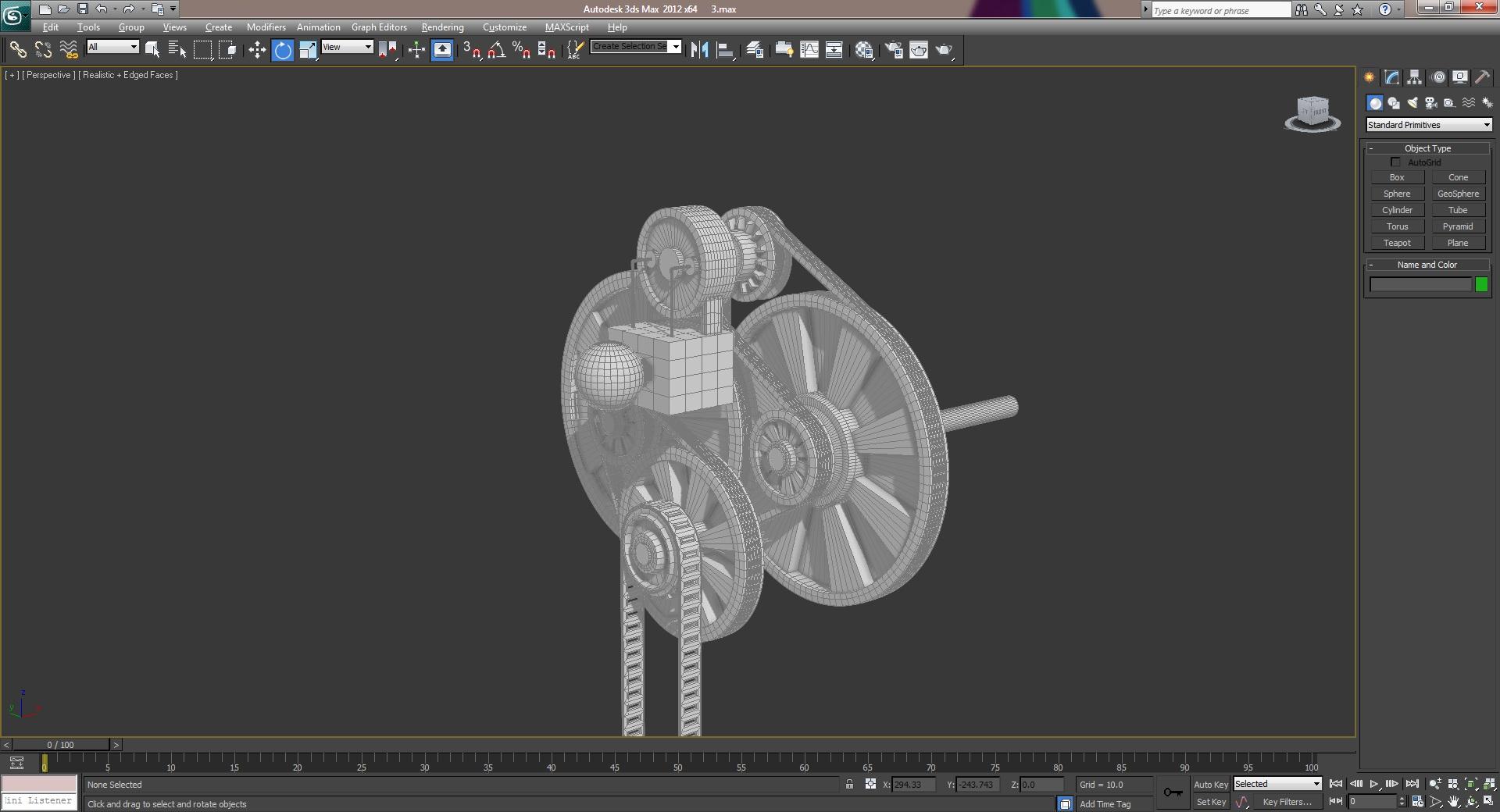Click the ViewCube in the viewport
The image size is (1500, 812).
click(1312, 113)
